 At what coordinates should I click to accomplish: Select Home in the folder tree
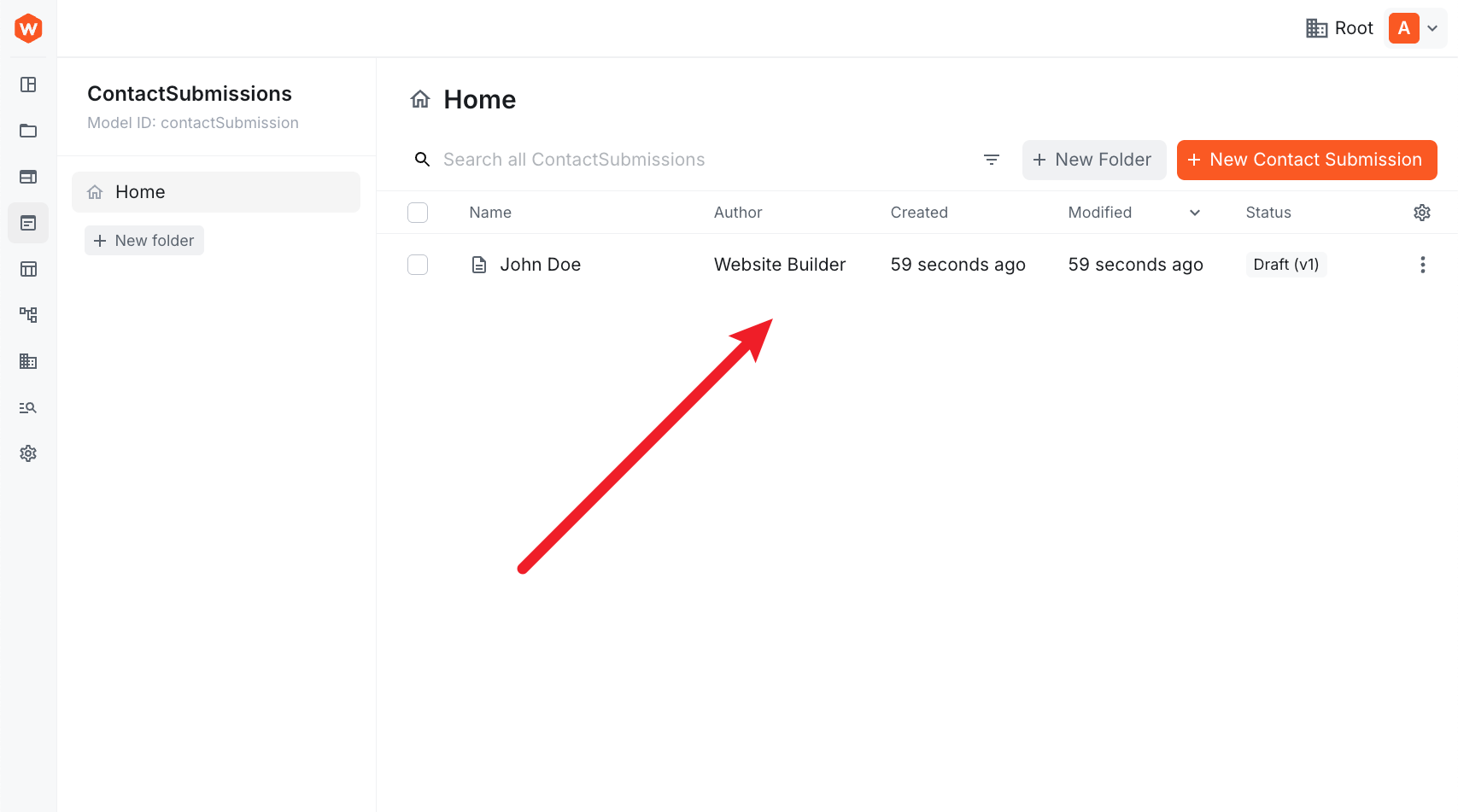click(x=139, y=191)
